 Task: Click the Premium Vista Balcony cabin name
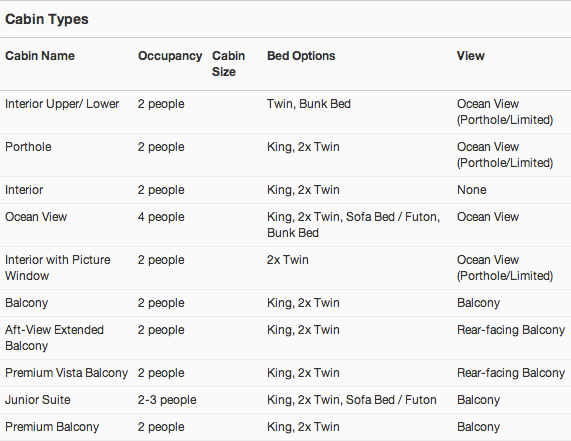(x=66, y=373)
